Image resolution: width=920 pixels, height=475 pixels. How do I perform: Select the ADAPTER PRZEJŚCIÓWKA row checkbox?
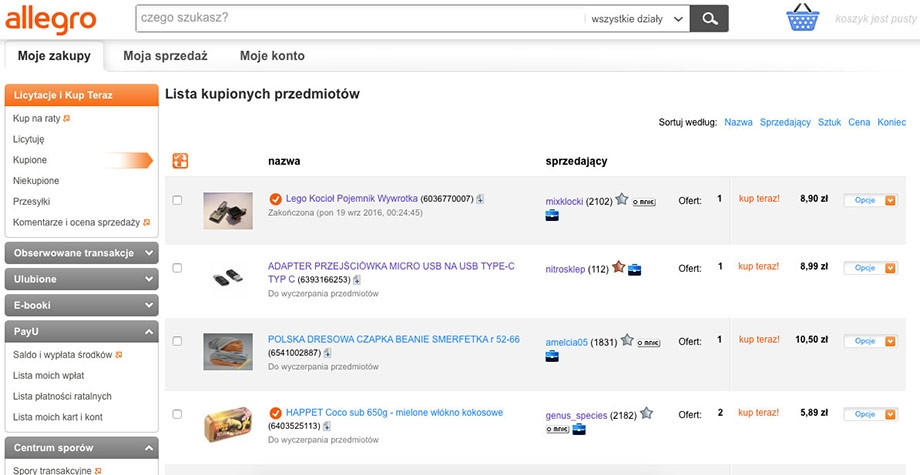click(x=178, y=268)
